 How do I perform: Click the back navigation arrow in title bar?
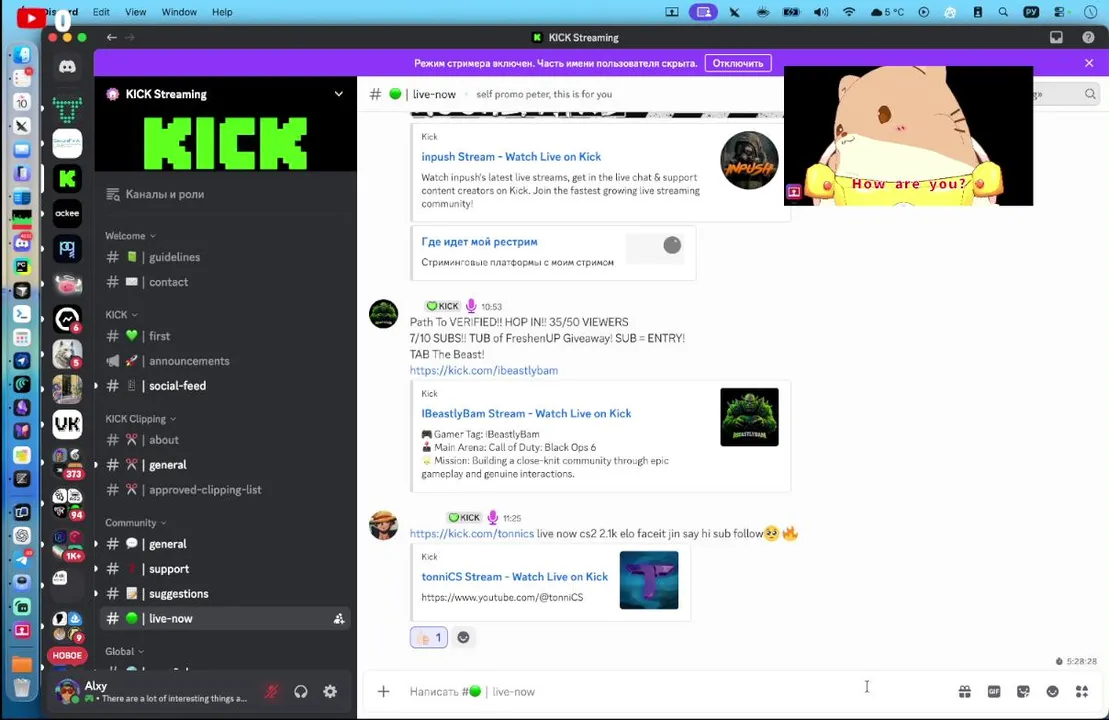tap(112, 37)
